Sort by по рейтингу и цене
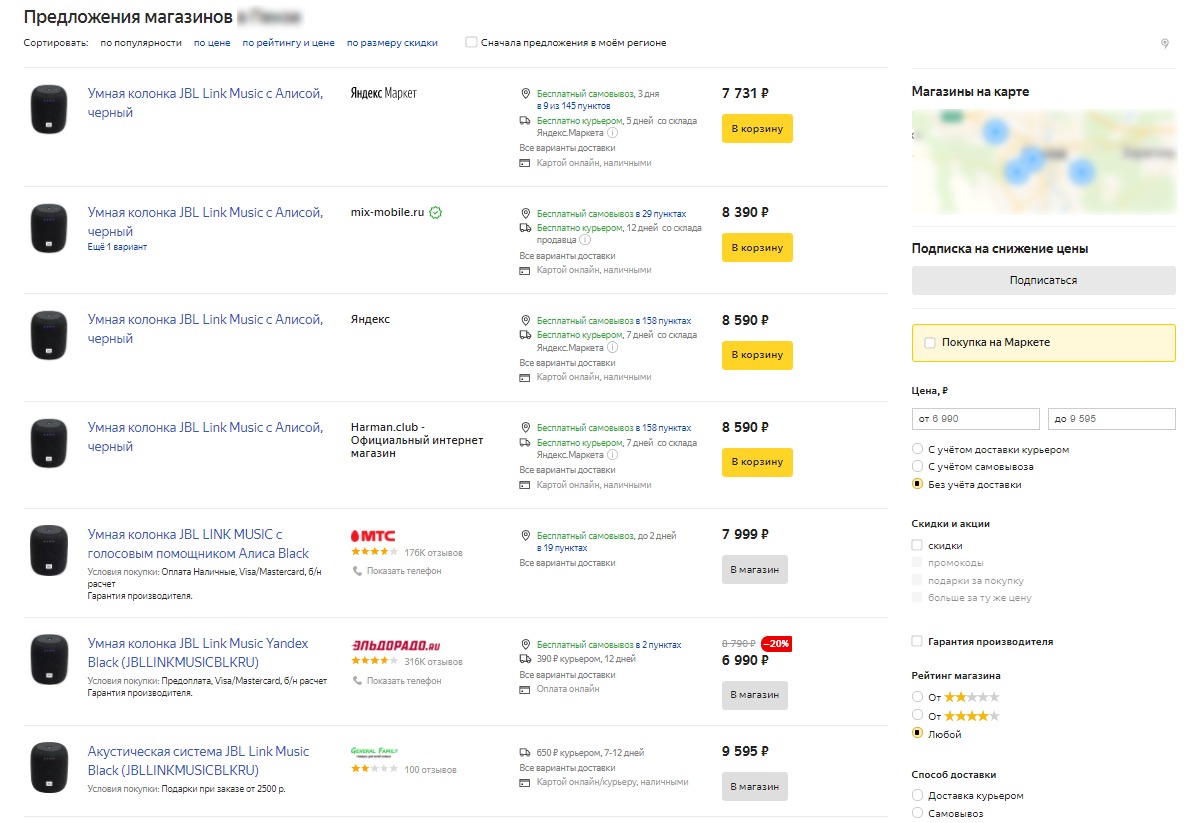The height and width of the screenshot is (823, 1195). pos(289,43)
